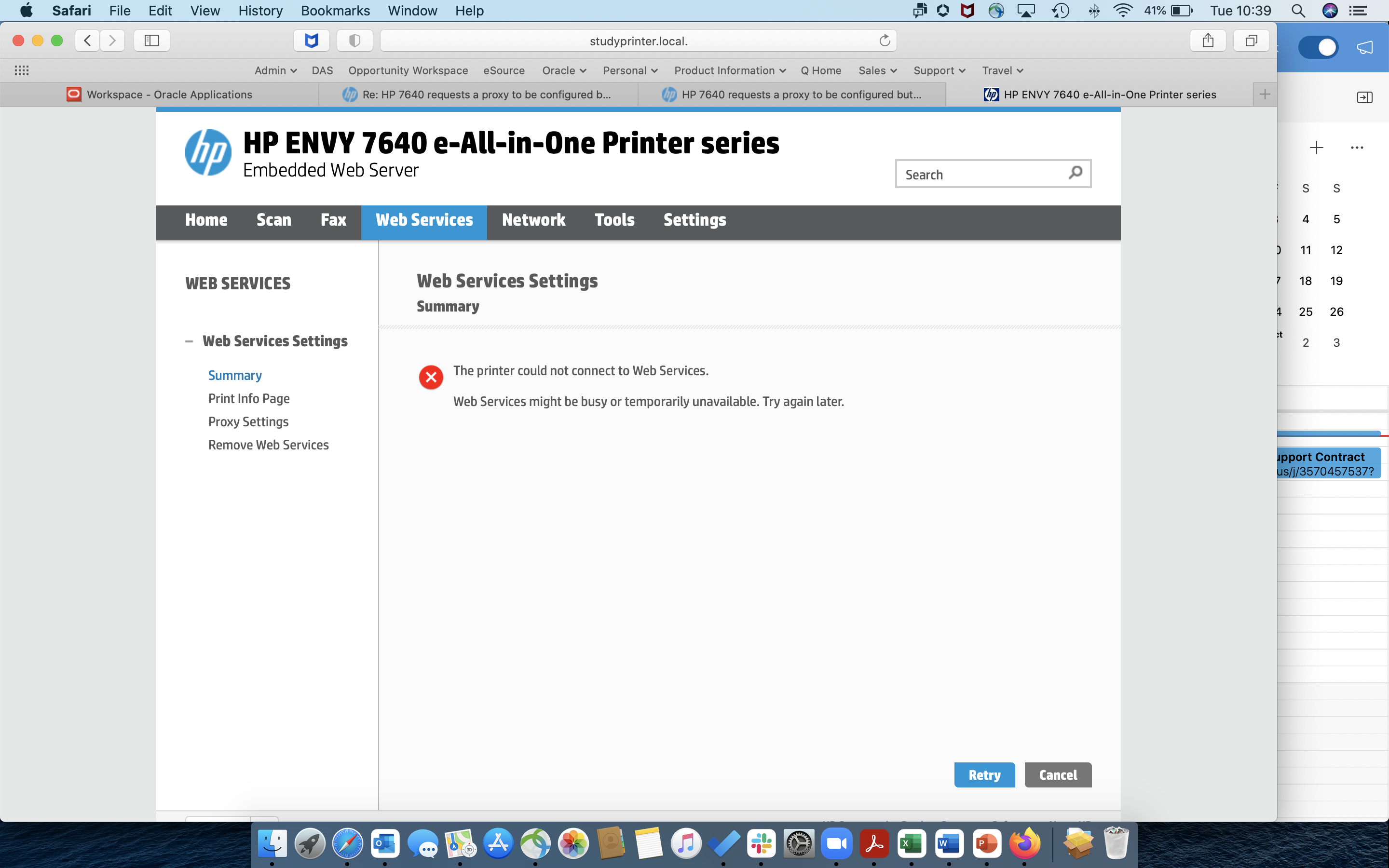This screenshot has width=1389, height=868.
Task: Open the Support bookmarks folder dropdown
Action: click(939, 70)
